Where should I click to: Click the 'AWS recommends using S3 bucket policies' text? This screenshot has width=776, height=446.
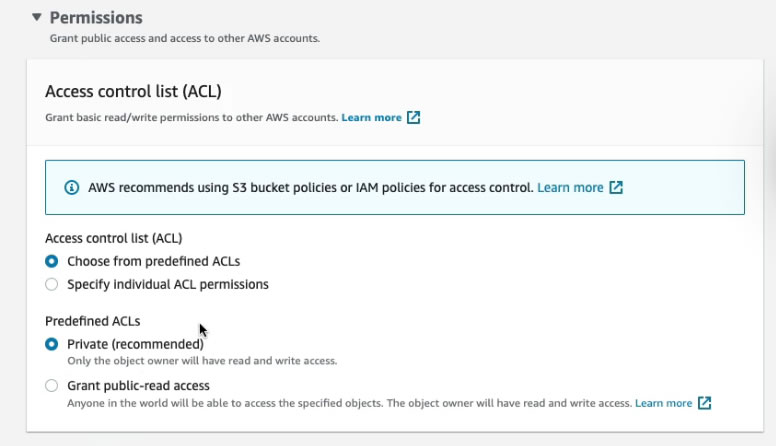pyautogui.click(x=310, y=188)
